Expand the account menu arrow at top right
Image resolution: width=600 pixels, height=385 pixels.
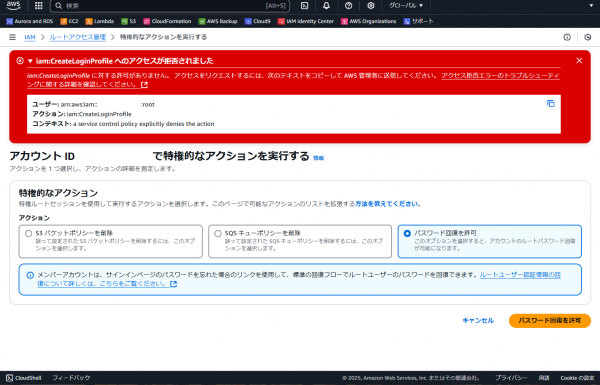point(591,5)
